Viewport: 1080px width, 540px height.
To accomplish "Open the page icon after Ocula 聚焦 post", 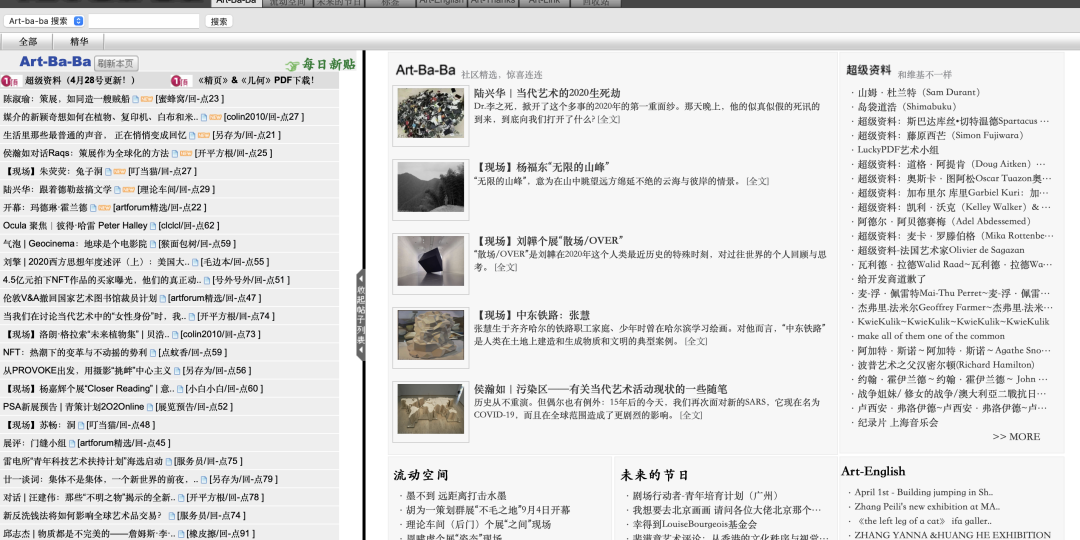I will click(x=151, y=226).
